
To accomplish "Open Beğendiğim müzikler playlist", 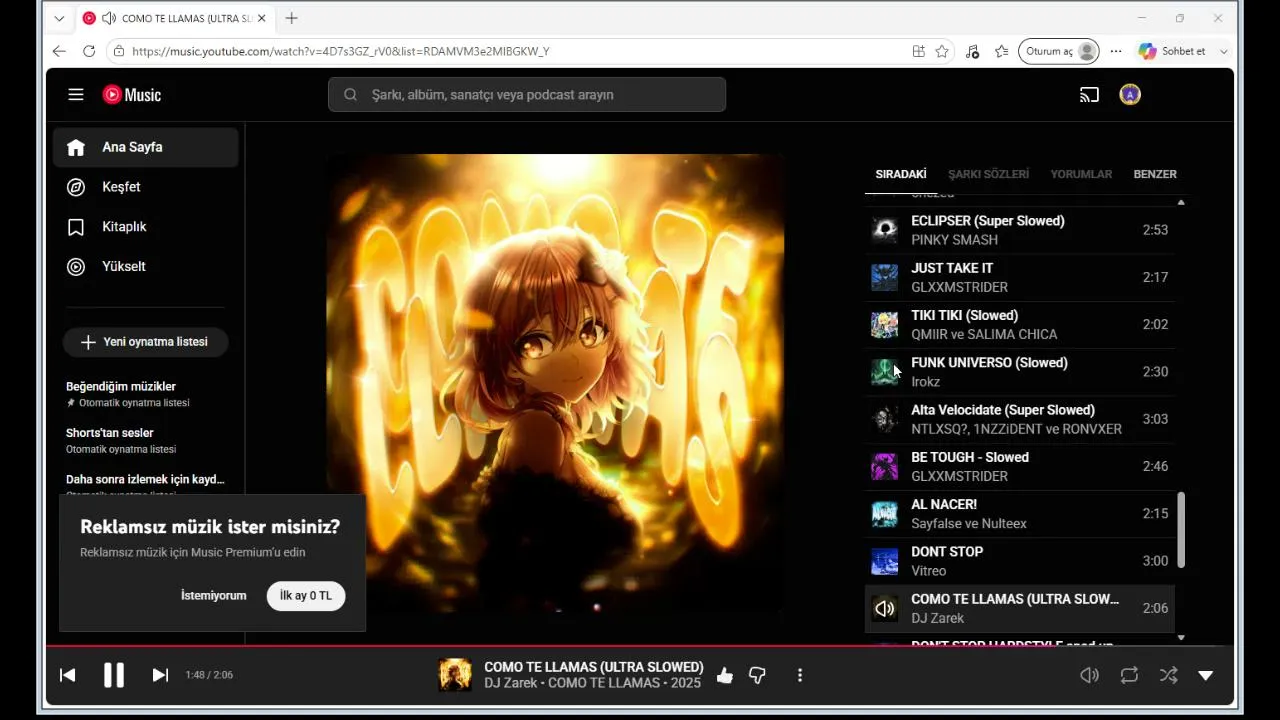I will click(146, 394).
